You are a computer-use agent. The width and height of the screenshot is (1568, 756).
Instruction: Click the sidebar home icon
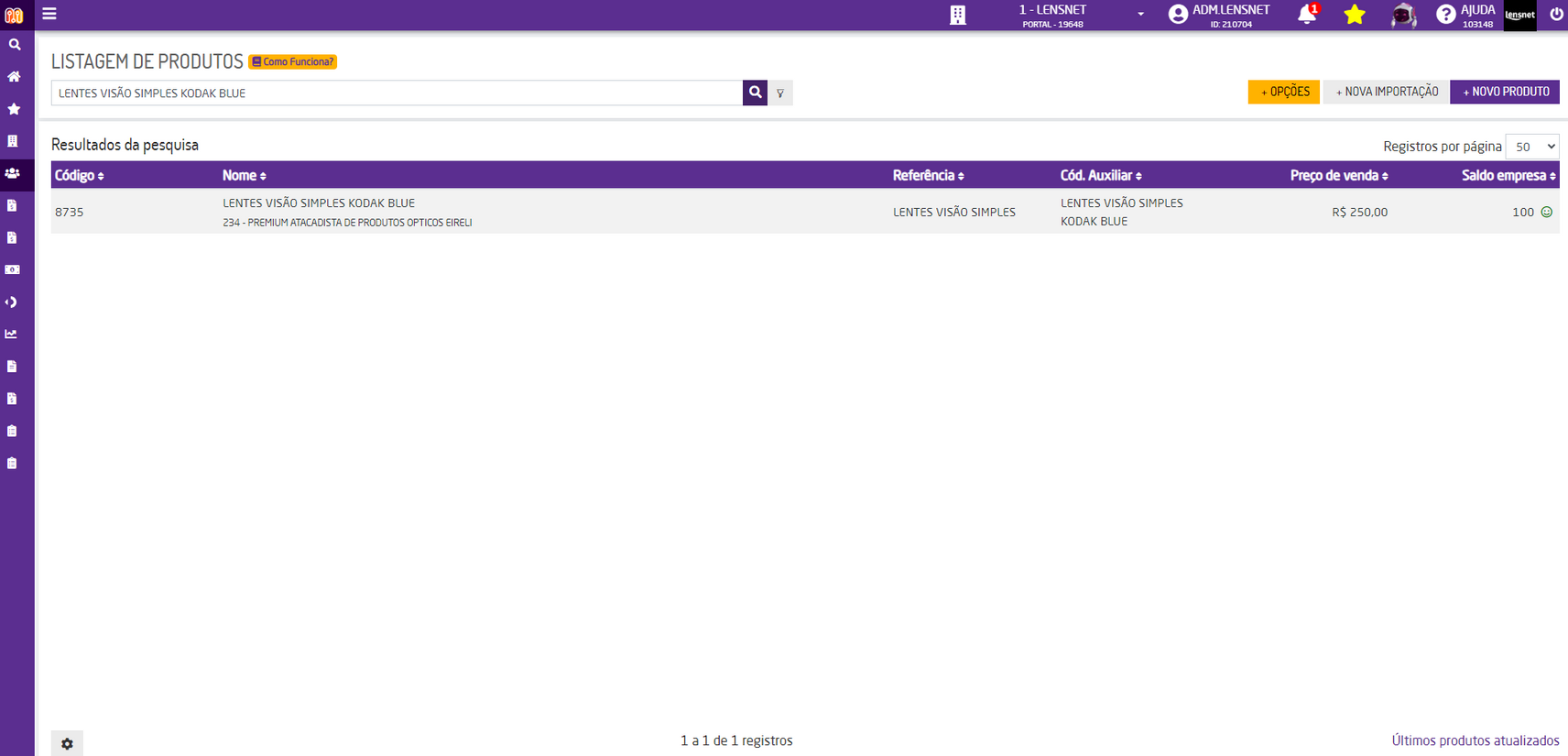(14, 77)
